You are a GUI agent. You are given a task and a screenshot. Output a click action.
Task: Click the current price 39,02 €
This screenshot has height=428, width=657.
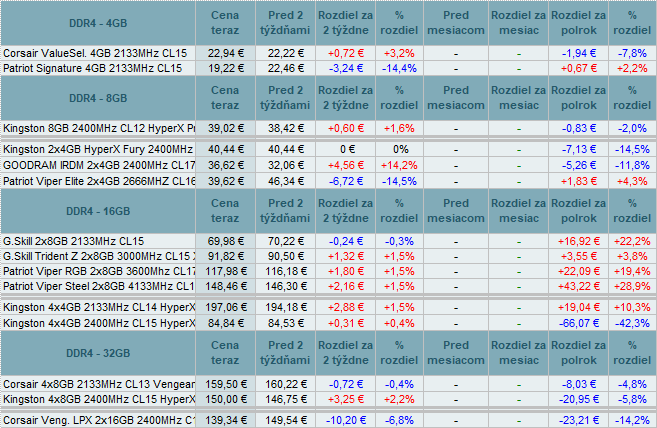coord(226,128)
